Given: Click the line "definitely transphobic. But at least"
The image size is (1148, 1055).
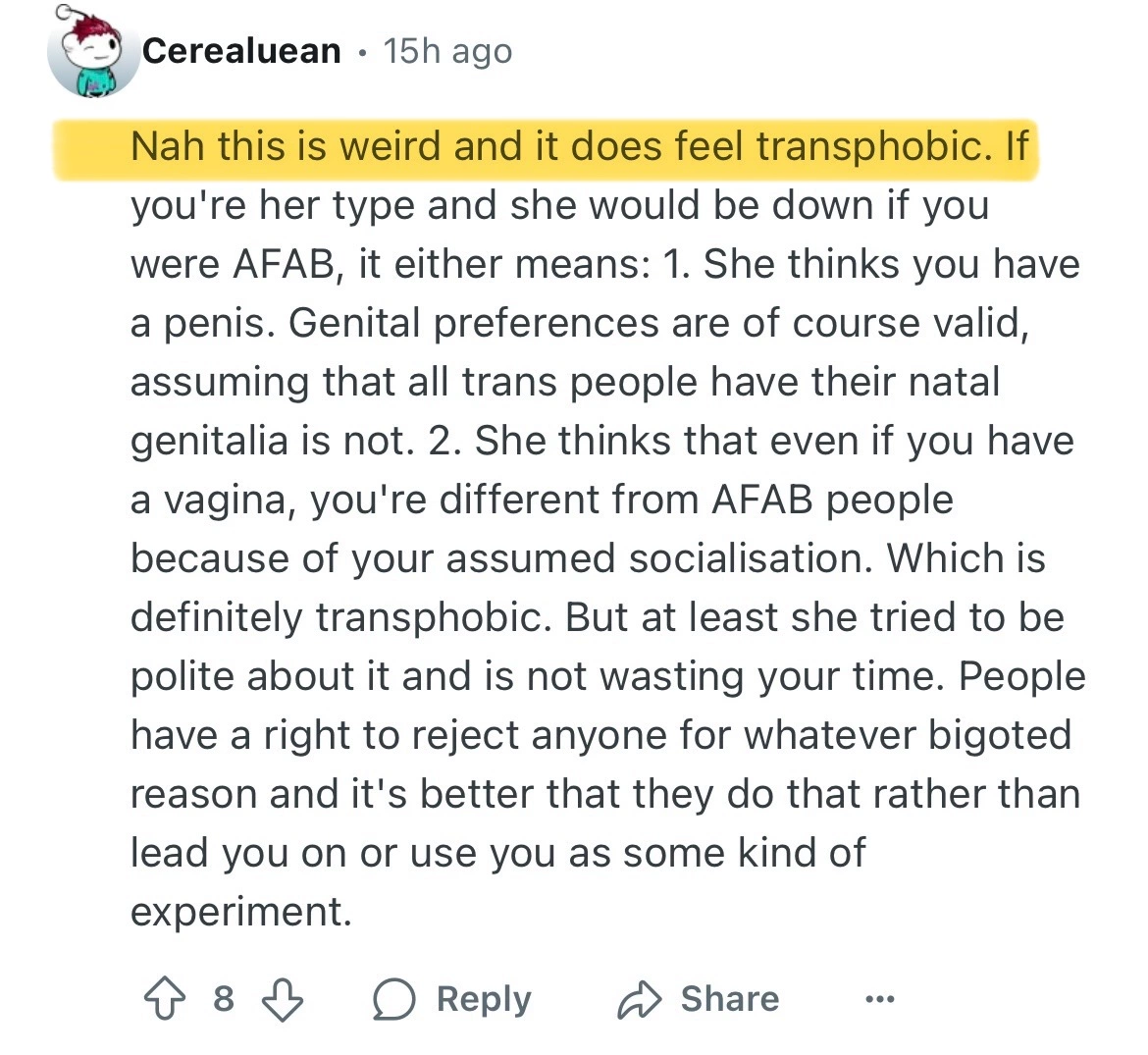Looking at the screenshot, I should pyautogui.click(x=597, y=617).
